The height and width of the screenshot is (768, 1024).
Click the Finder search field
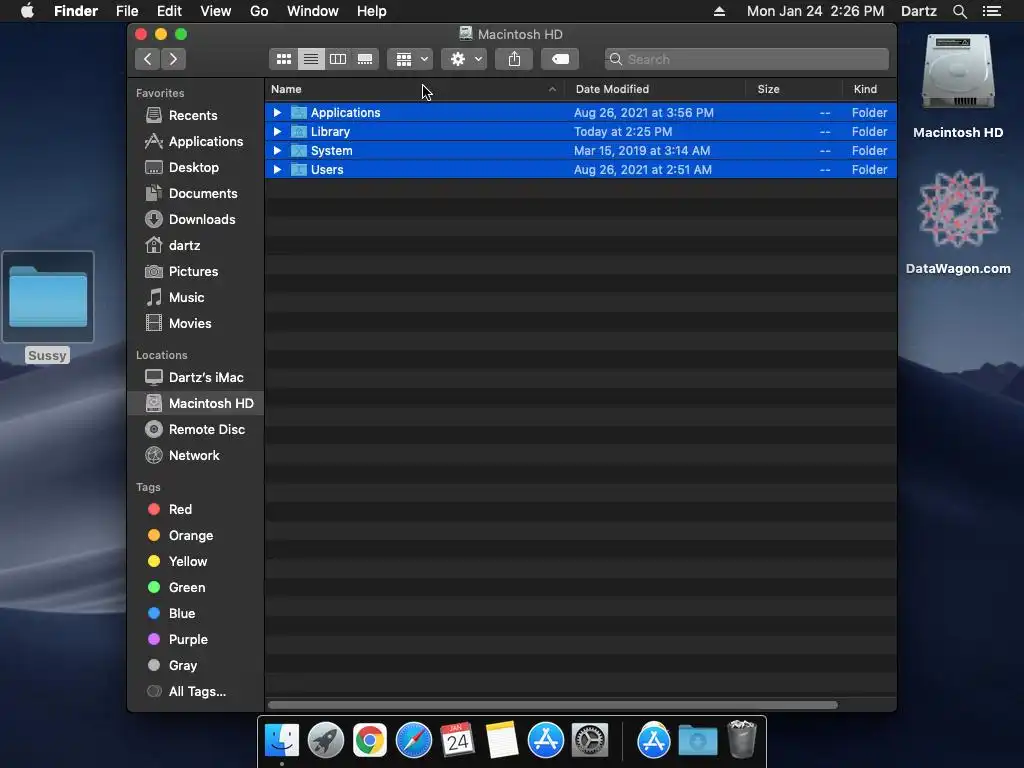click(746, 59)
